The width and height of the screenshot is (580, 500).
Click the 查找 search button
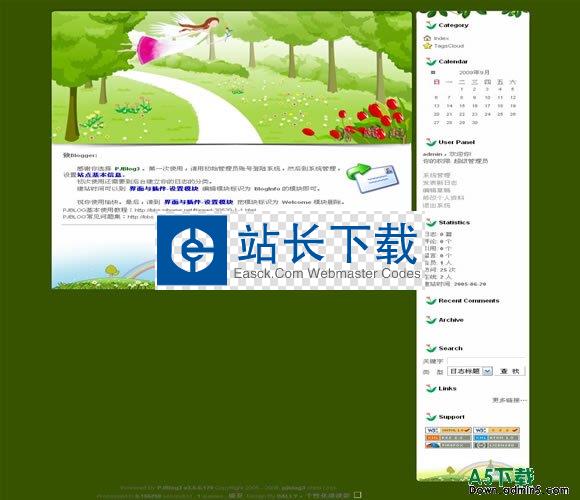(510, 371)
